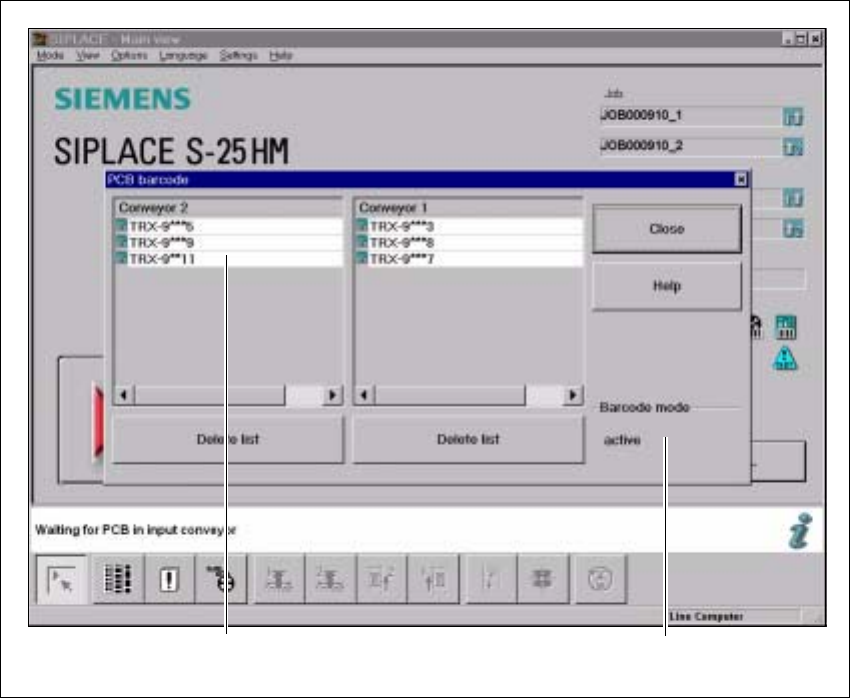Click right scroll arrow of Conveyor 1 list
Viewport: 850px width, 698px height.
pyautogui.click(x=572, y=395)
